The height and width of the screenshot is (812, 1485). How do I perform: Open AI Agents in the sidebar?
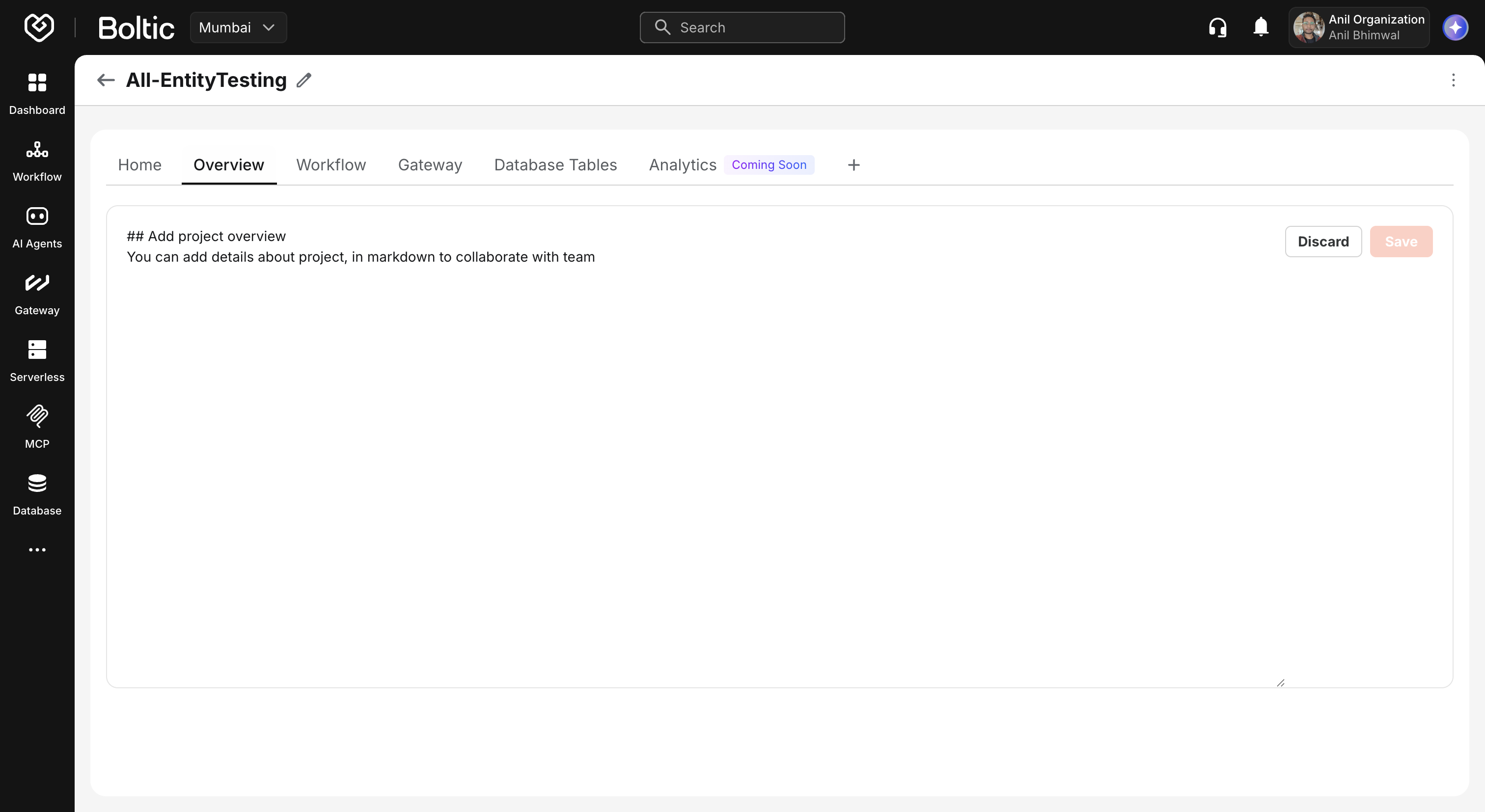pos(37,228)
